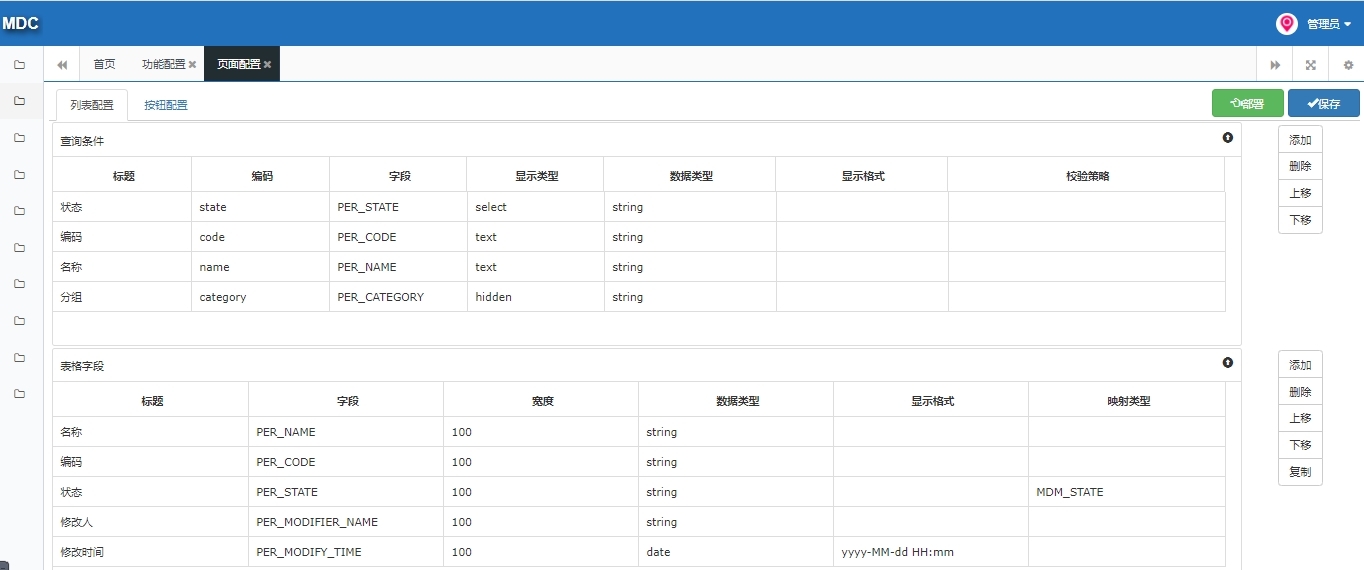Click the blue 保存 button
1364x570 pixels.
point(1324,103)
